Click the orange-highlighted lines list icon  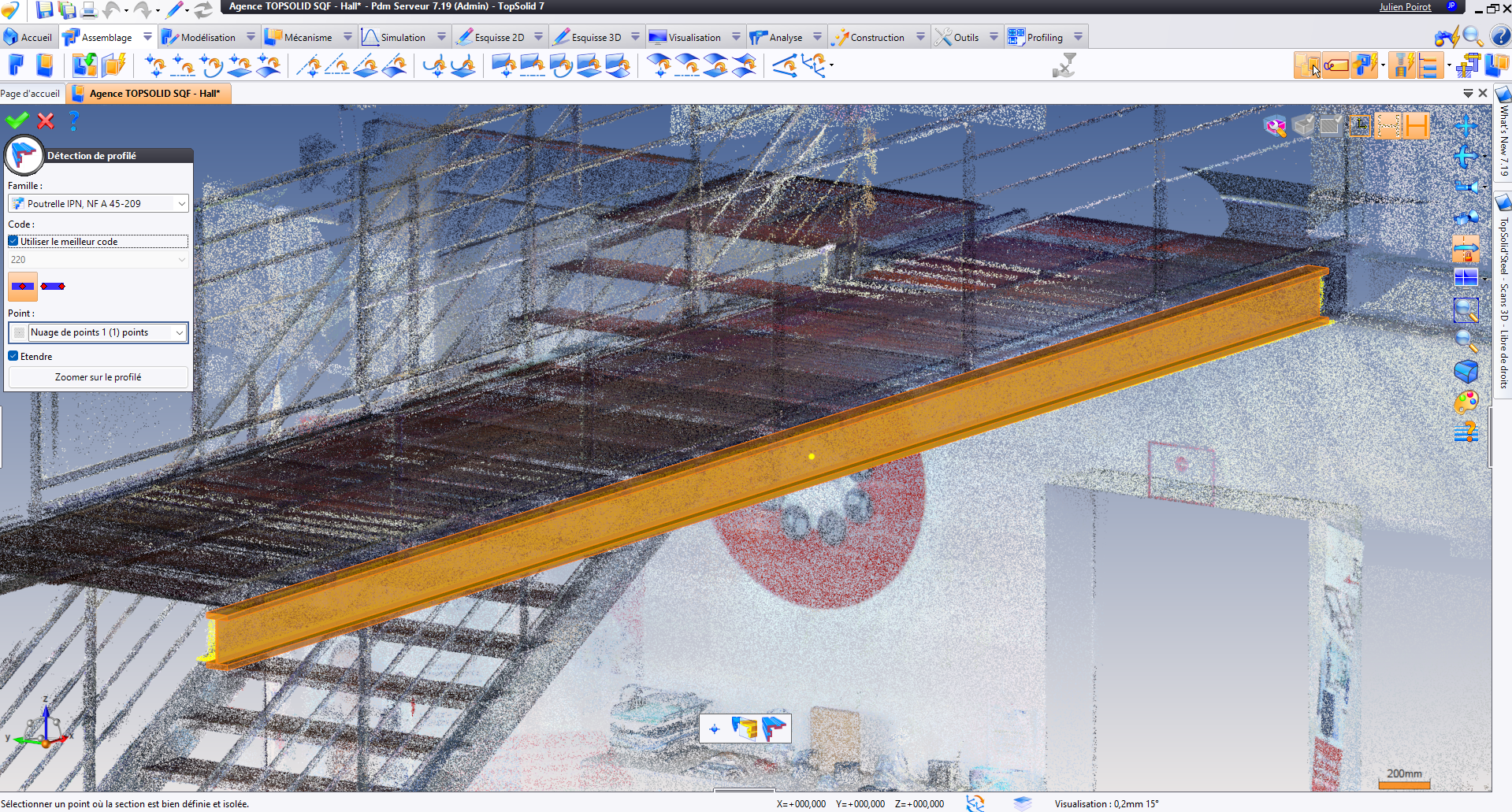click(1430, 65)
